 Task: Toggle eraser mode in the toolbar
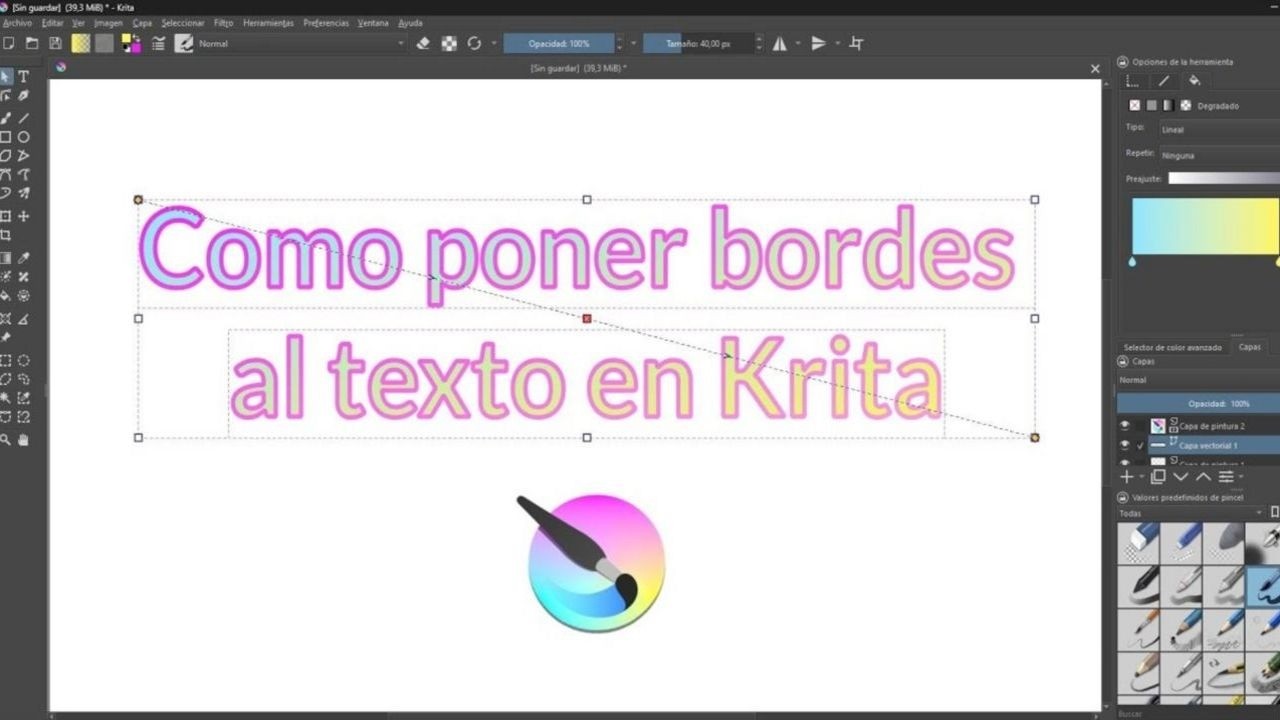tap(422, 43)
